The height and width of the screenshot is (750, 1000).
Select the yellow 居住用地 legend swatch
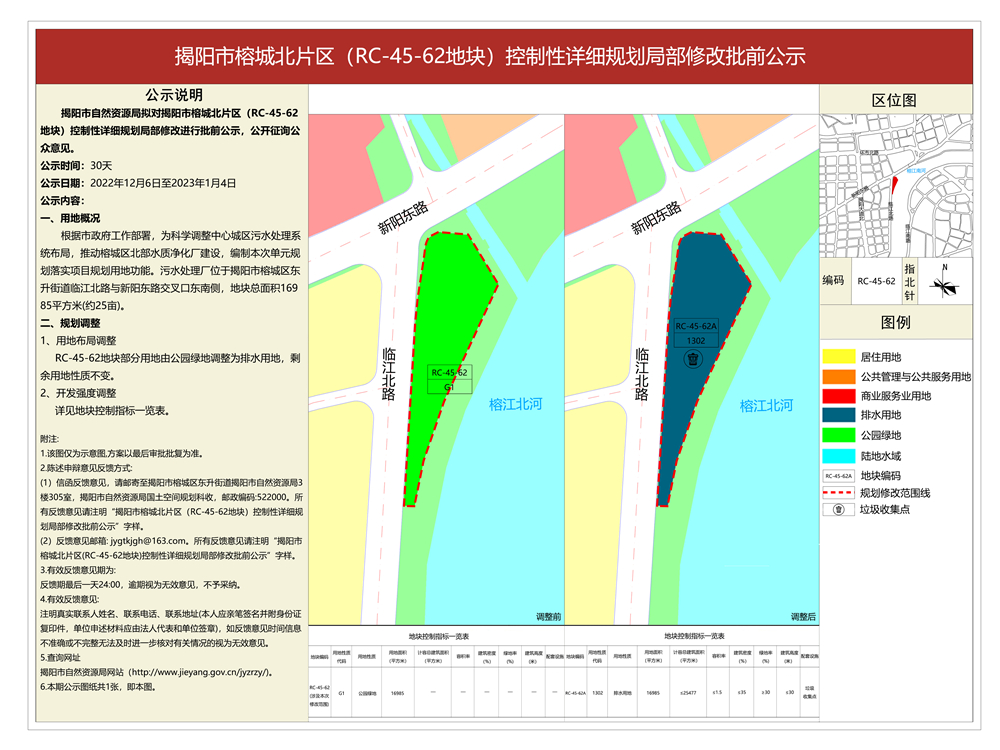838,357
